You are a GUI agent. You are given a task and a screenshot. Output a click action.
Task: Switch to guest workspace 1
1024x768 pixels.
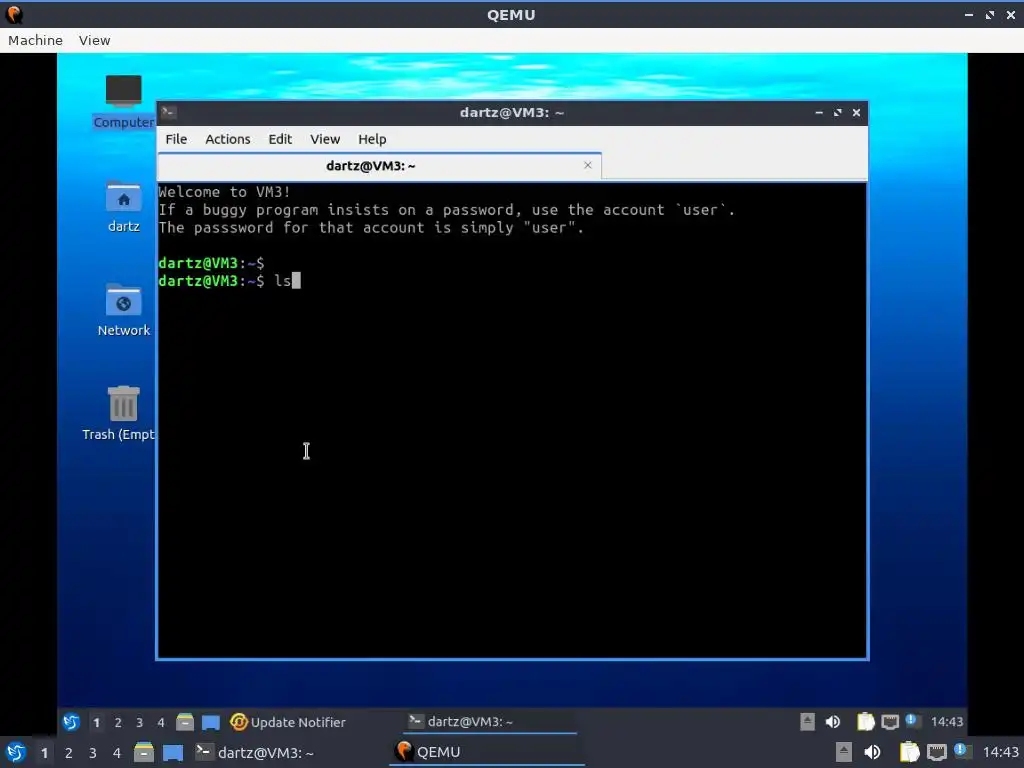click(x=97, y=722)
